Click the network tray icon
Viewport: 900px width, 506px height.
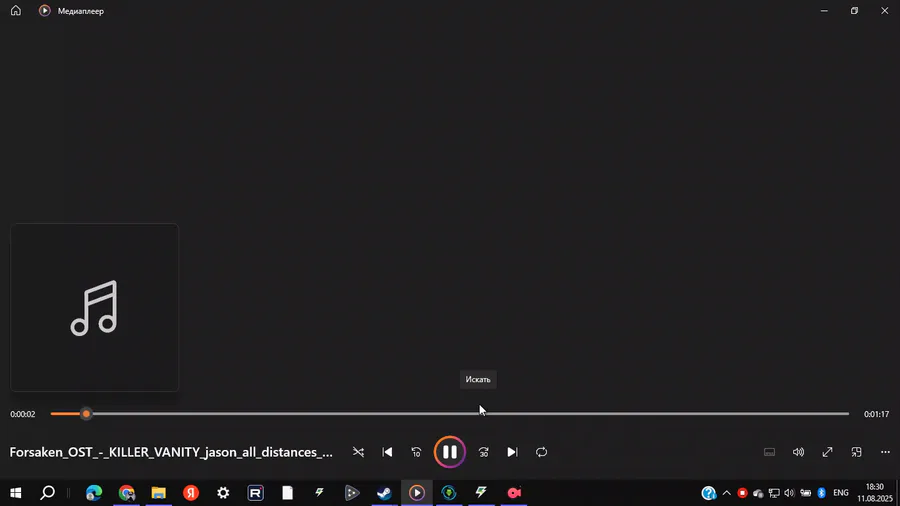click(x=774, y=493)
